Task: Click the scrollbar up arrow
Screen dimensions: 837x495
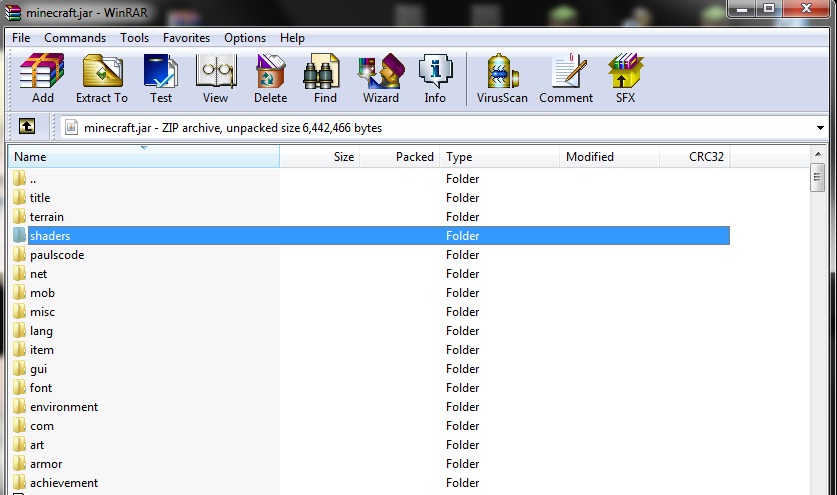Action: (x=818, y=154)
